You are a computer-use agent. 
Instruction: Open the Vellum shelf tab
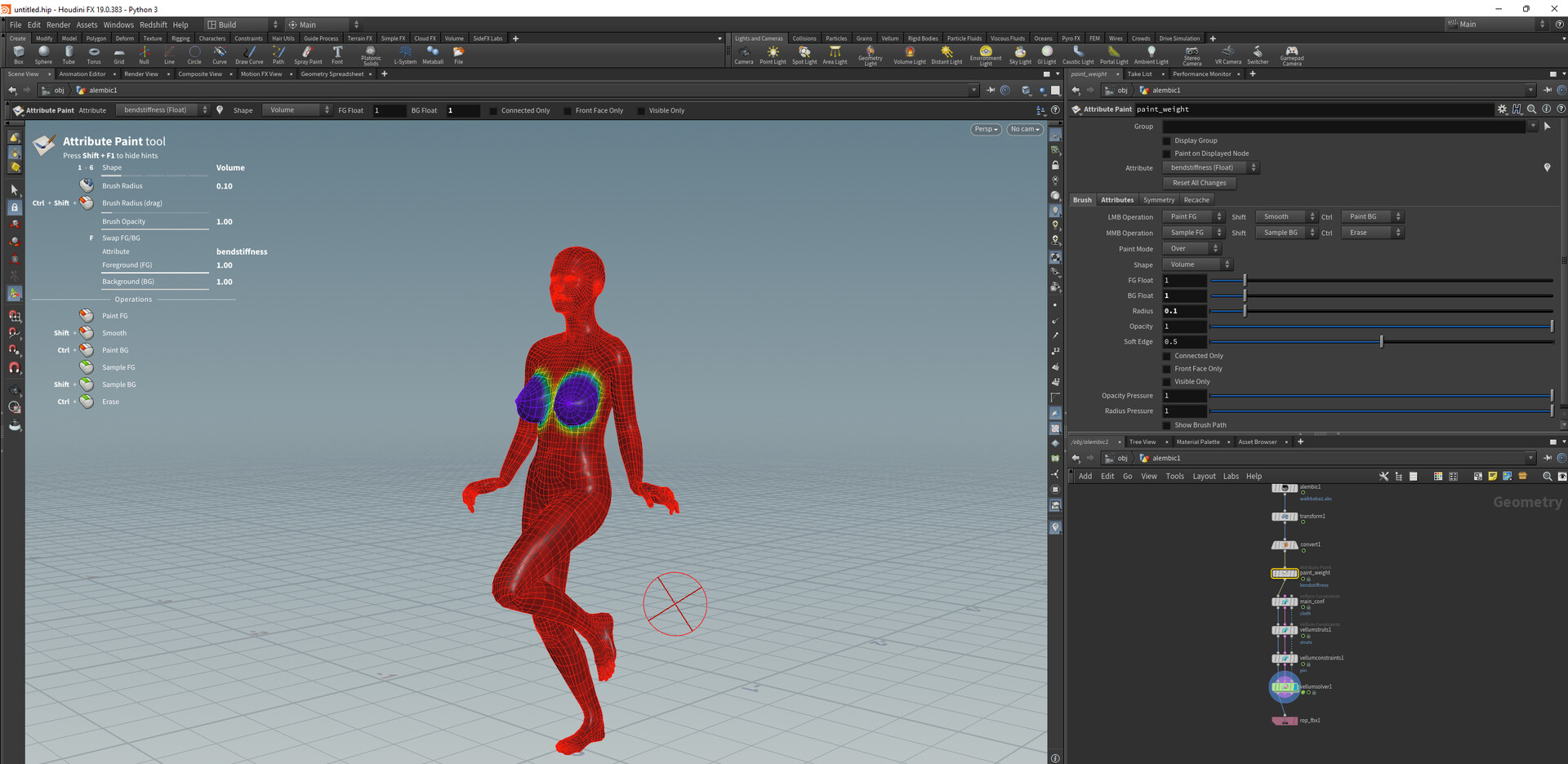pyautogui.click(x=889, y=38)
